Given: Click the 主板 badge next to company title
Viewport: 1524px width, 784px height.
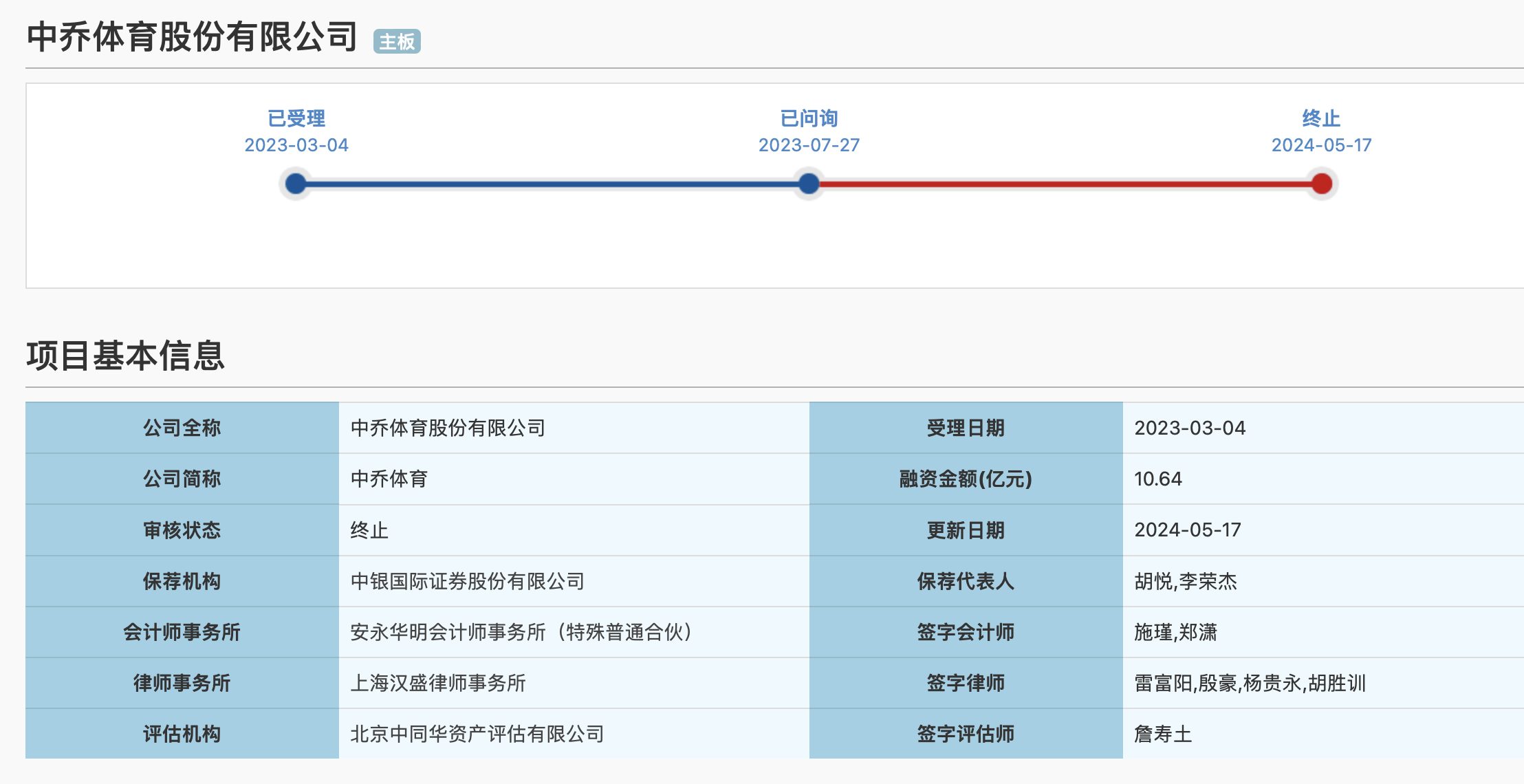Looking at the screenshot, I should [397, 42].
